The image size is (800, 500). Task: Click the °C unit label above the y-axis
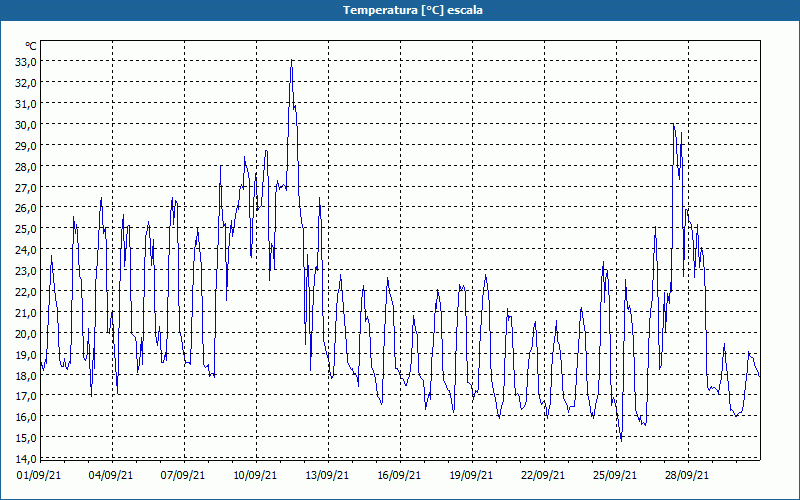point(31,46)
